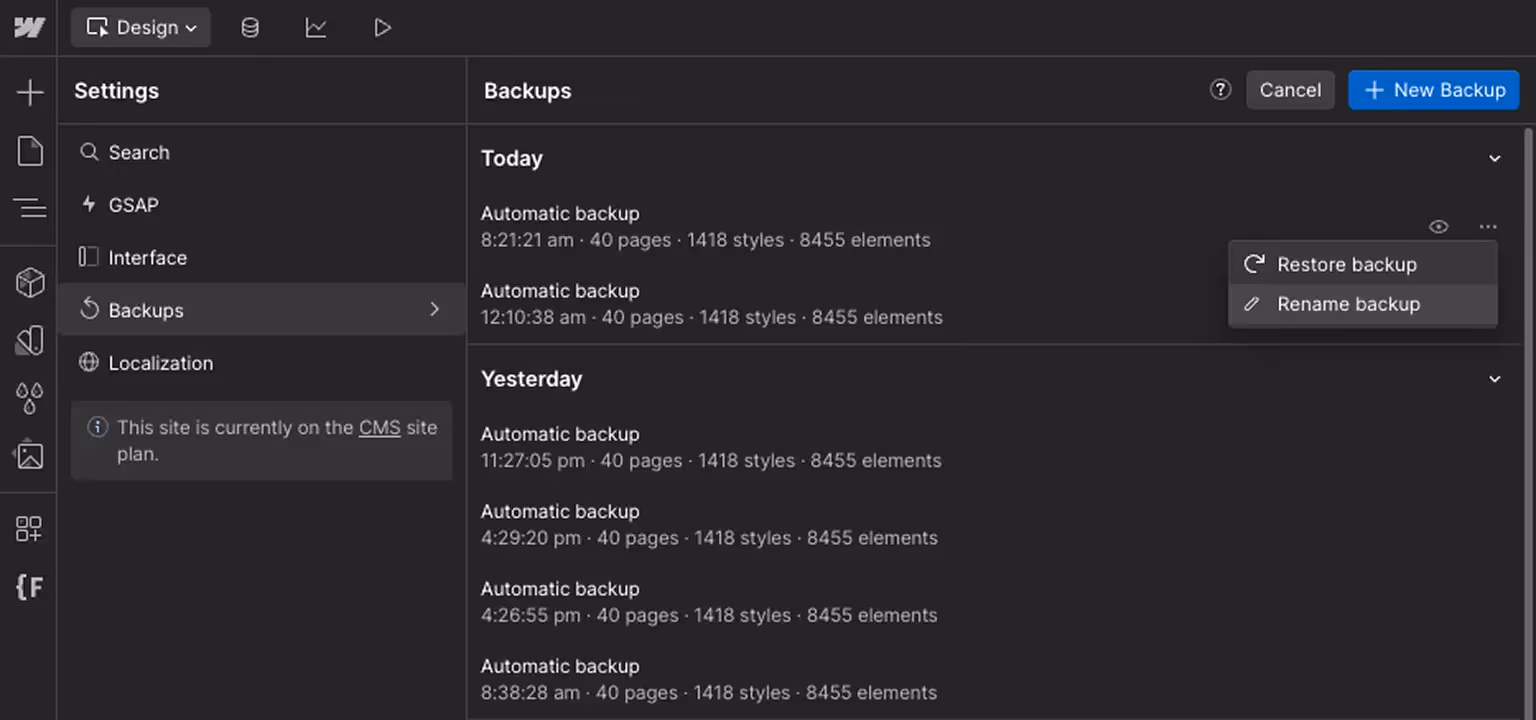Open the Assets panel
Screen dimensions: 1536x720
30,455
